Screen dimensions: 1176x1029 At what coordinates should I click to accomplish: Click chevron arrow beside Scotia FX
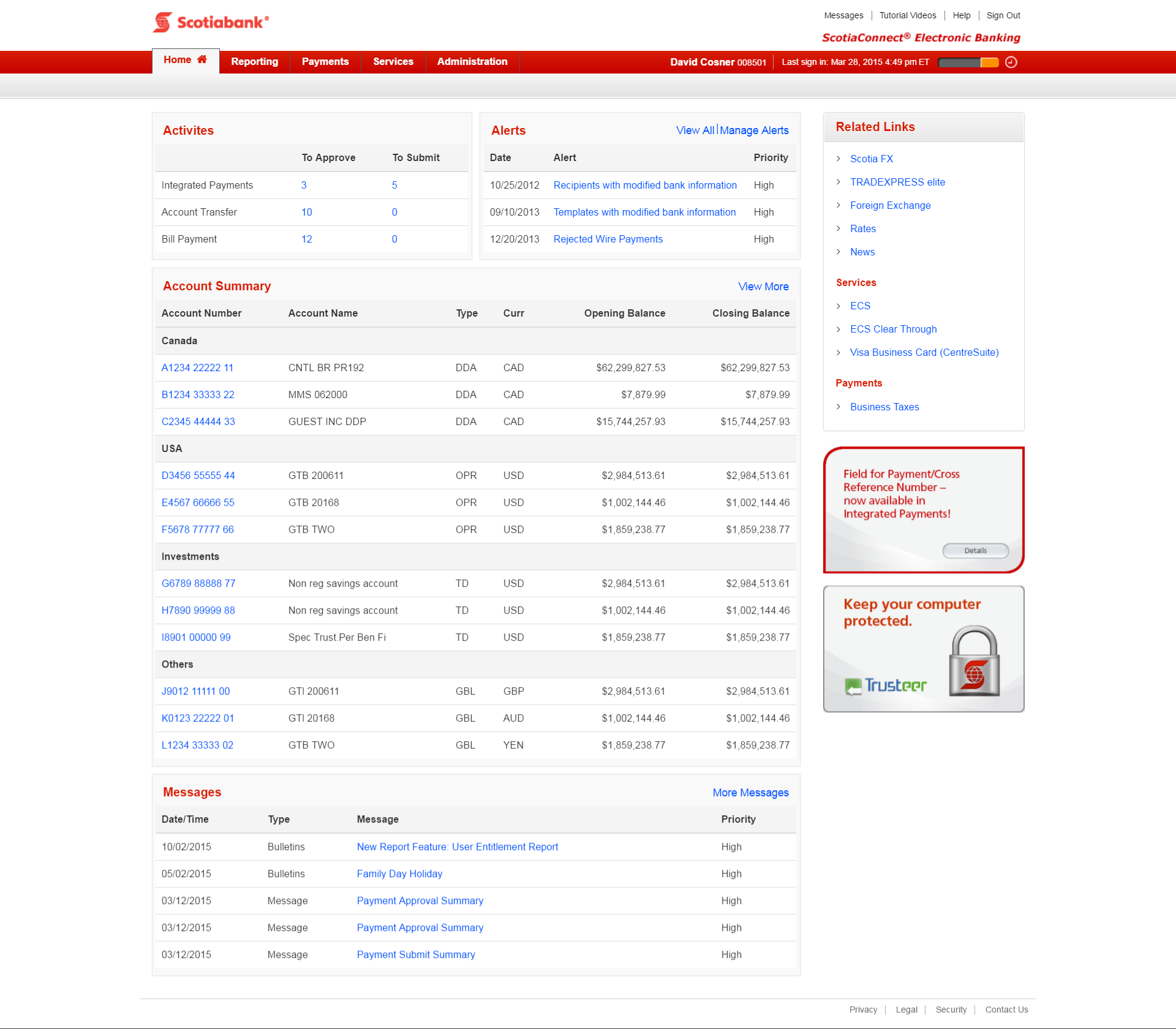coord(839,159)
